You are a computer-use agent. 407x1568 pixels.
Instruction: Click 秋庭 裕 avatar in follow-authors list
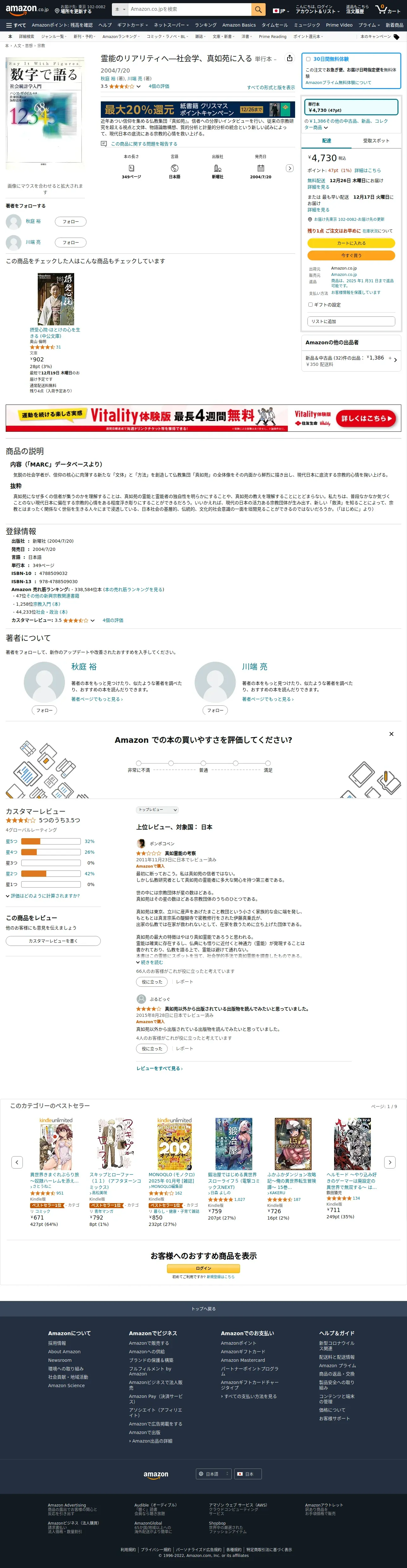tap(13, 221)
